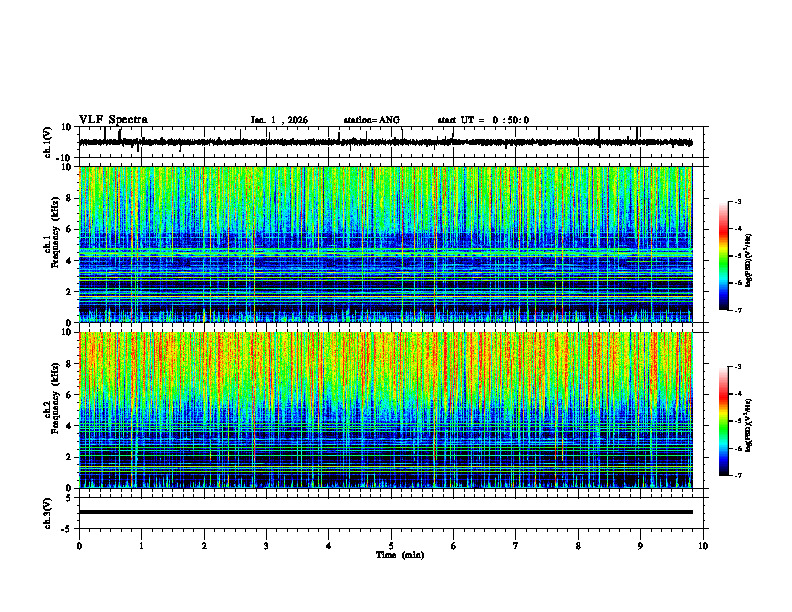The height and width of the screenshot is (612, 792).
Task: Click the "station=ANG" header label
Action: click(372, 120)
